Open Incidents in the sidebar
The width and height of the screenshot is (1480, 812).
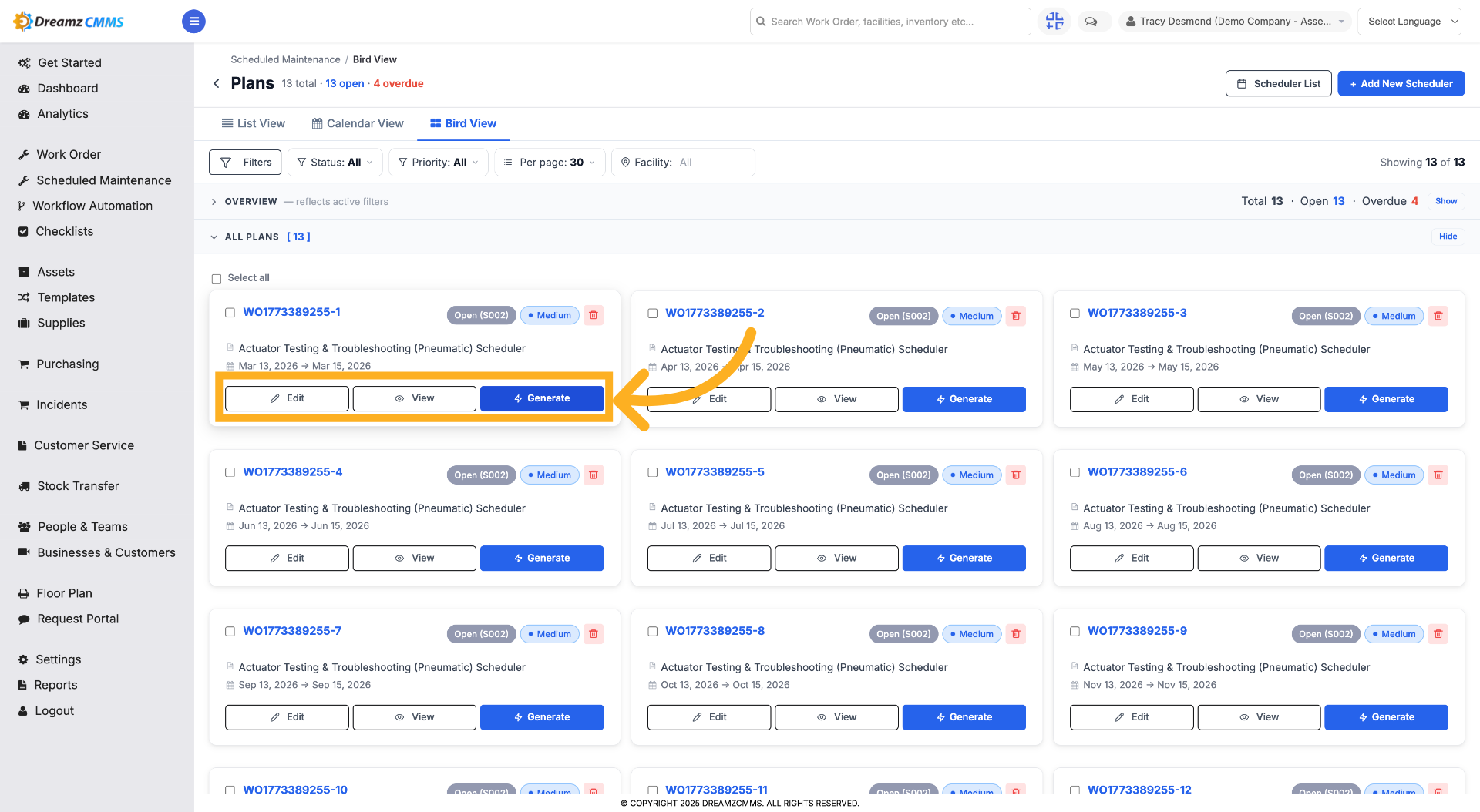pyautogui.click(x=62, y=404)
